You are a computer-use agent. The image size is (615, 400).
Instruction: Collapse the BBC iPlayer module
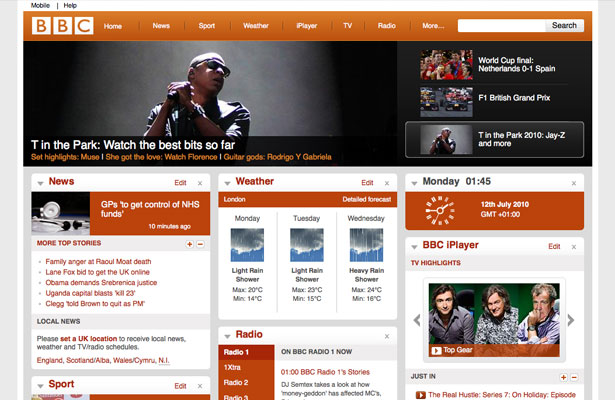414,247
